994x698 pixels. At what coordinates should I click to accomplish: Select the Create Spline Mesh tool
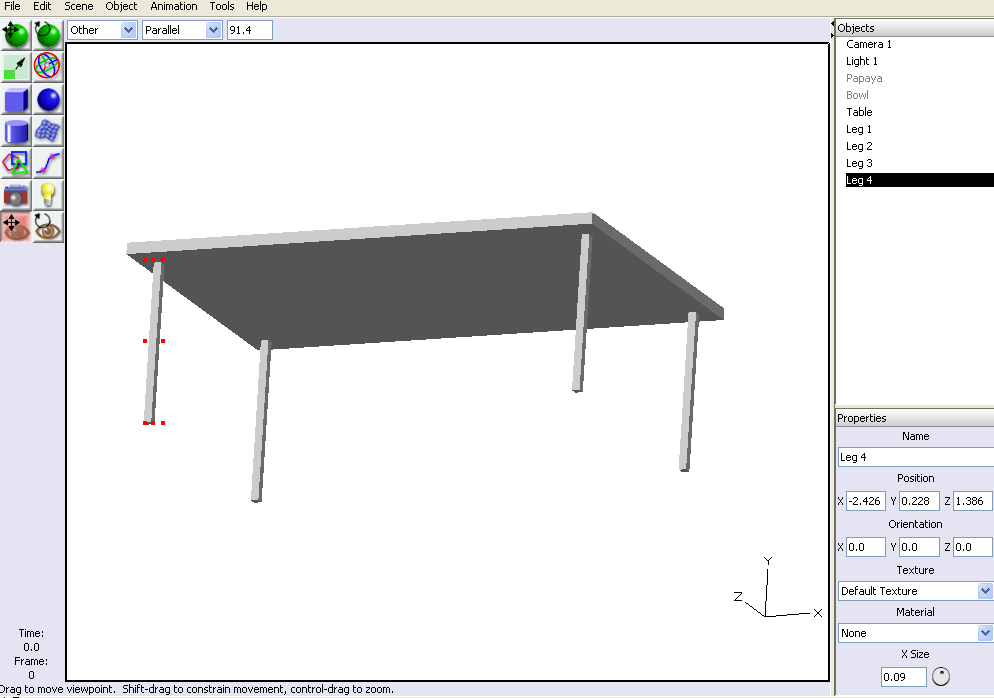click(48, 131)
